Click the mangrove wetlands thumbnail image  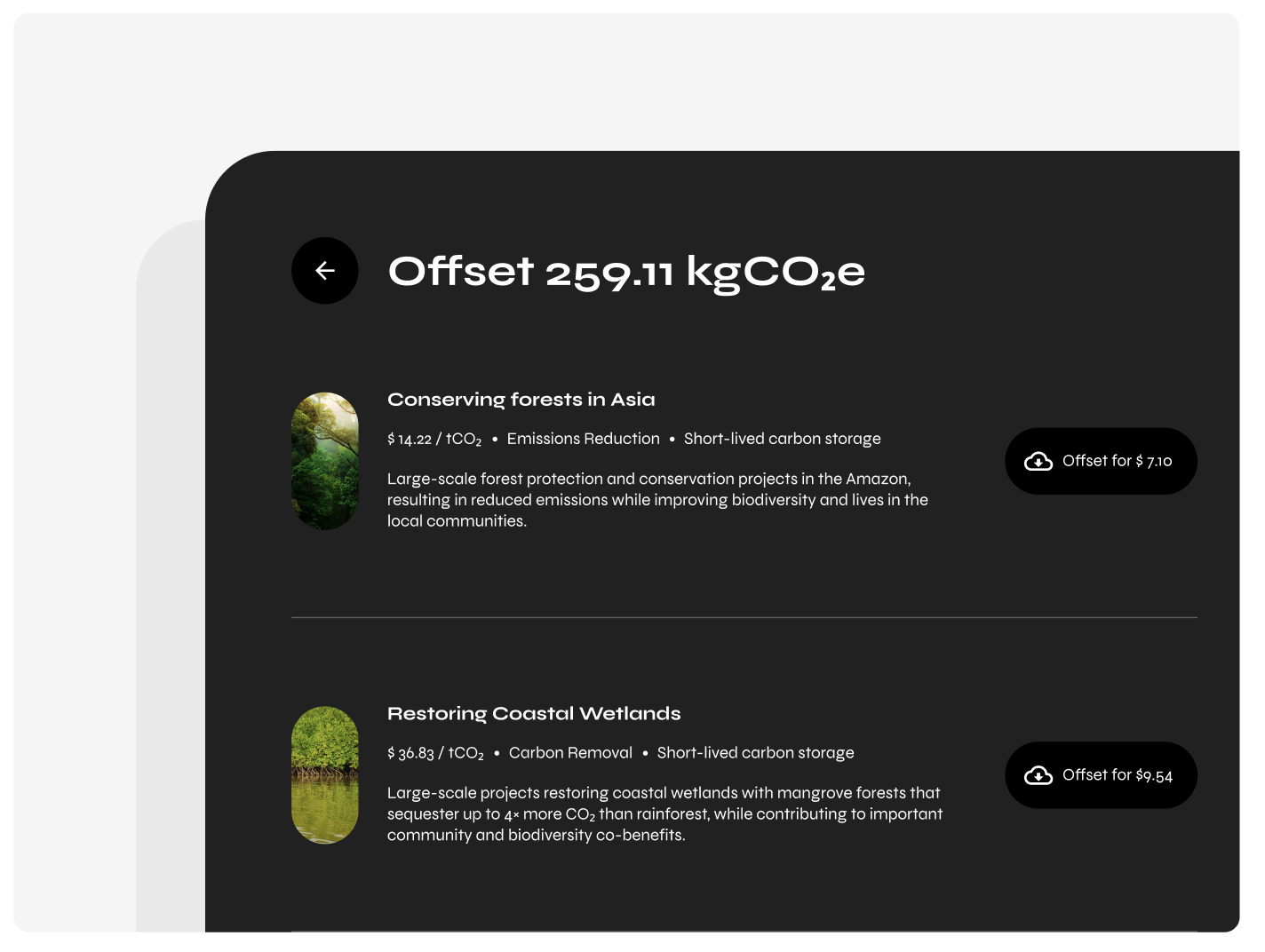coord(325,774)
